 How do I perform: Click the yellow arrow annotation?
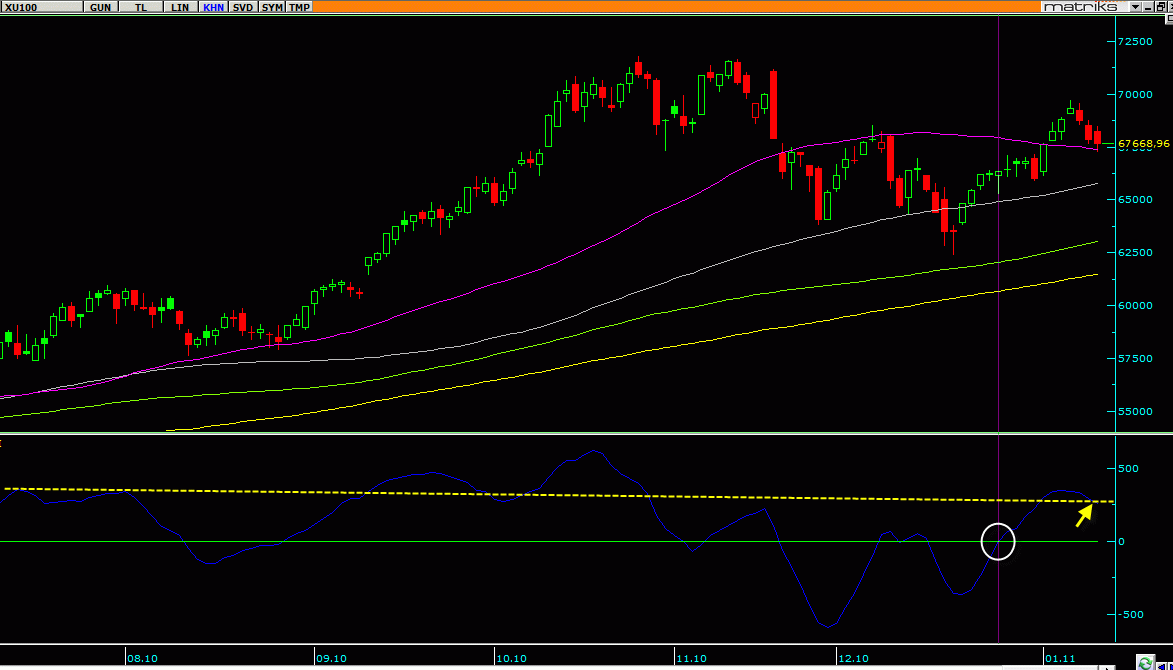click(1083, 515)
